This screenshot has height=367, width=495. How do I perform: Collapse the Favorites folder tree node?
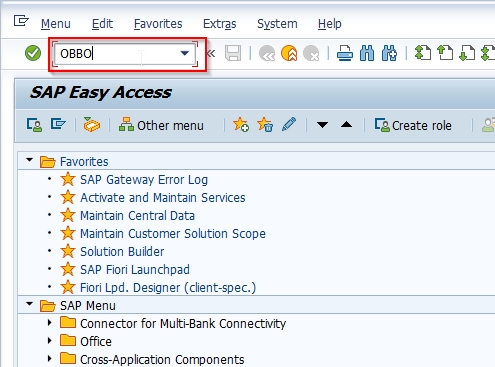[x=30, y=160]
